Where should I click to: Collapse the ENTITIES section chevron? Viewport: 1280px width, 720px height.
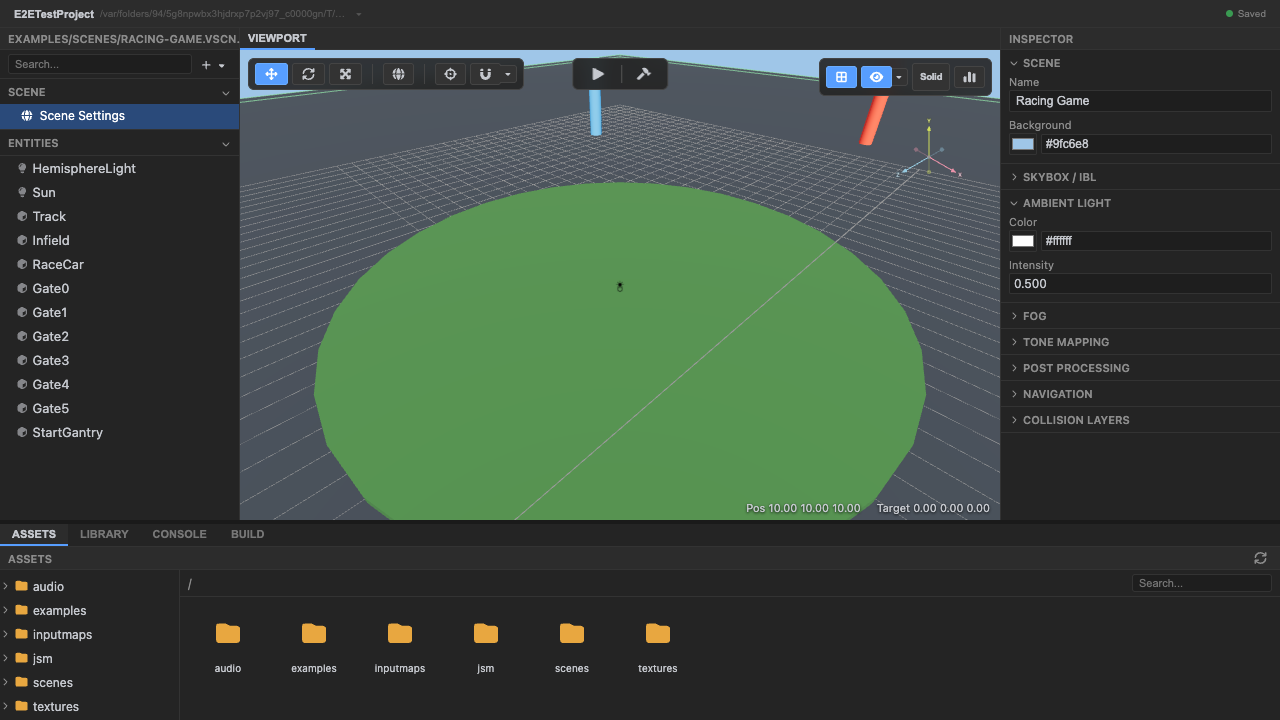[226, 144]
